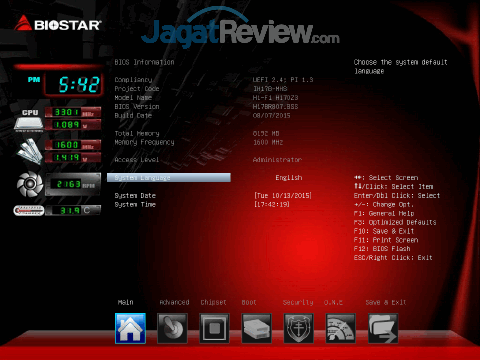
Task: Select the System Language row
Action: tap(169, 178)
